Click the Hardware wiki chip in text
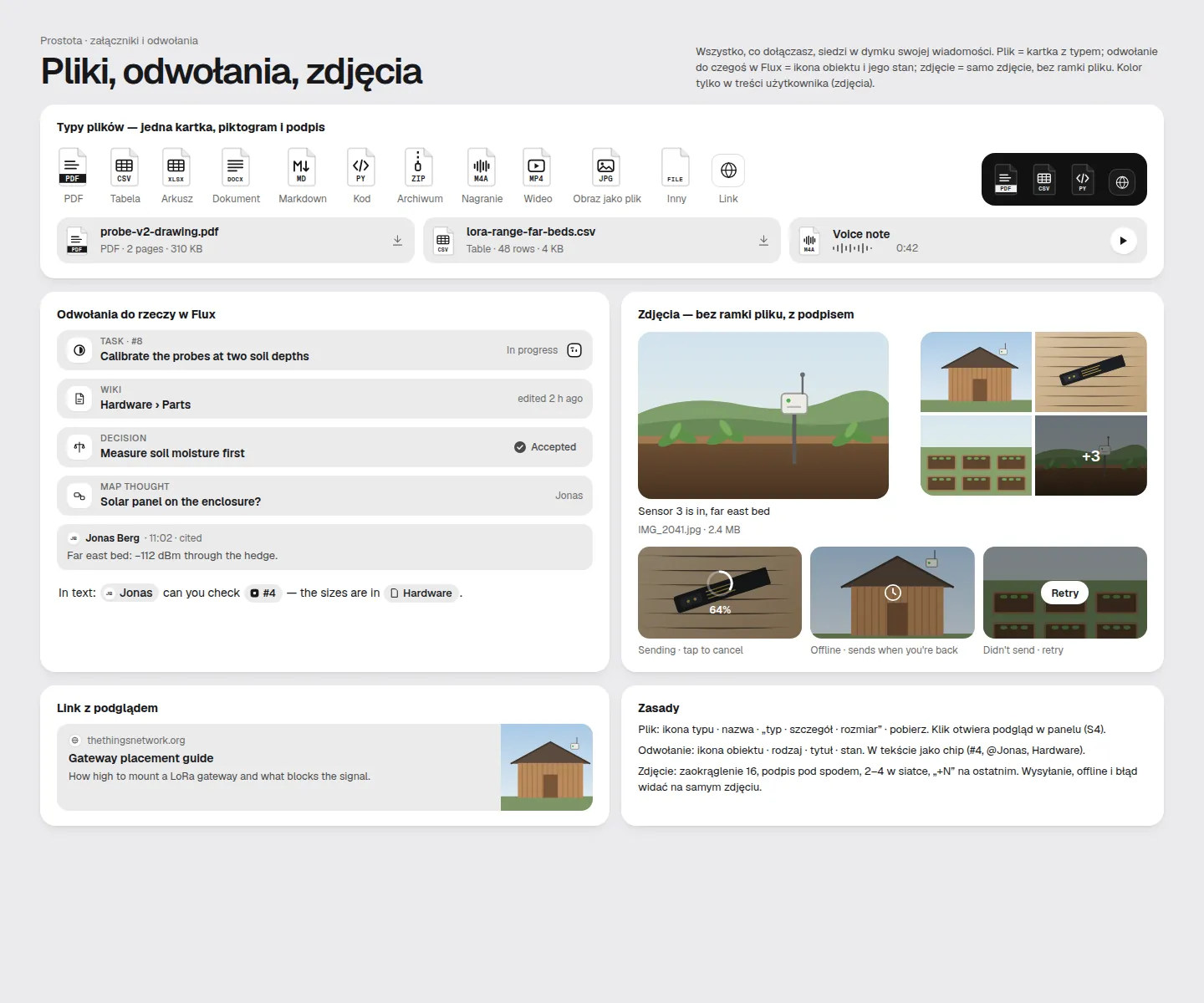This screenshot has height=1003, width=1204. [421, 593]
